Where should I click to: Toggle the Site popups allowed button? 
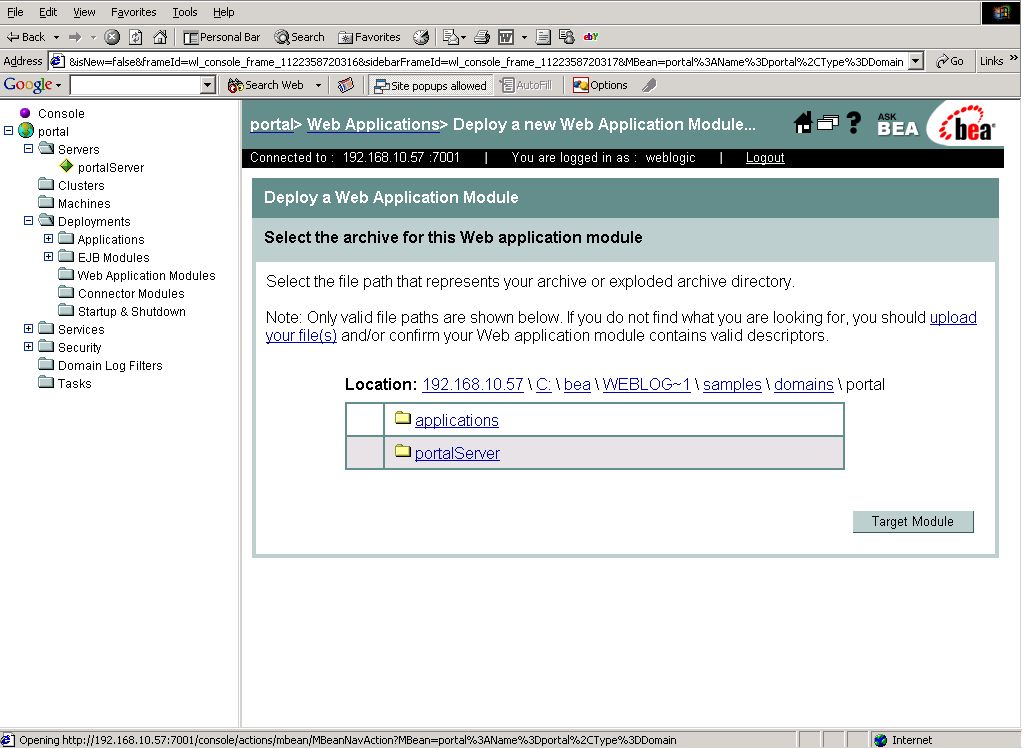click(430, 86)
